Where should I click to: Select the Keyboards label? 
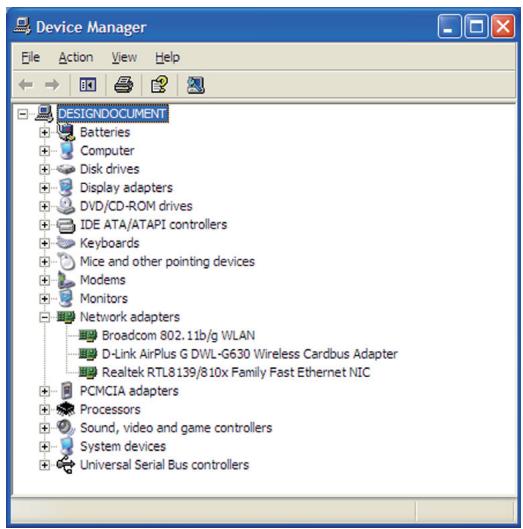click(x=109, y=243)
